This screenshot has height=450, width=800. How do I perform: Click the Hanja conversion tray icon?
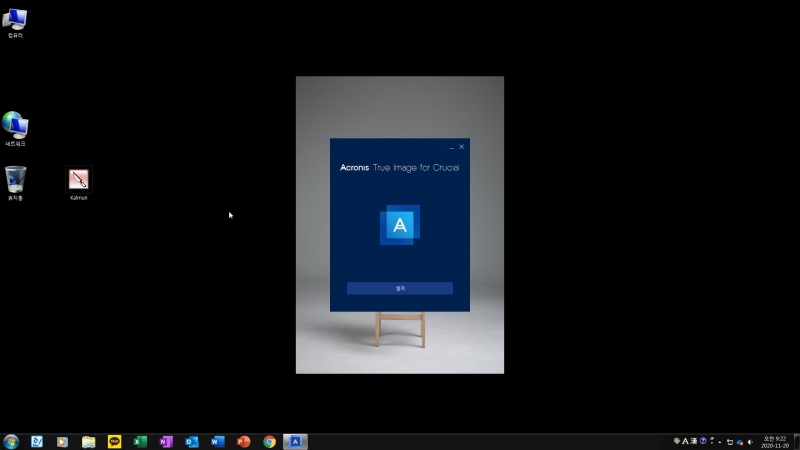(694, 442)
